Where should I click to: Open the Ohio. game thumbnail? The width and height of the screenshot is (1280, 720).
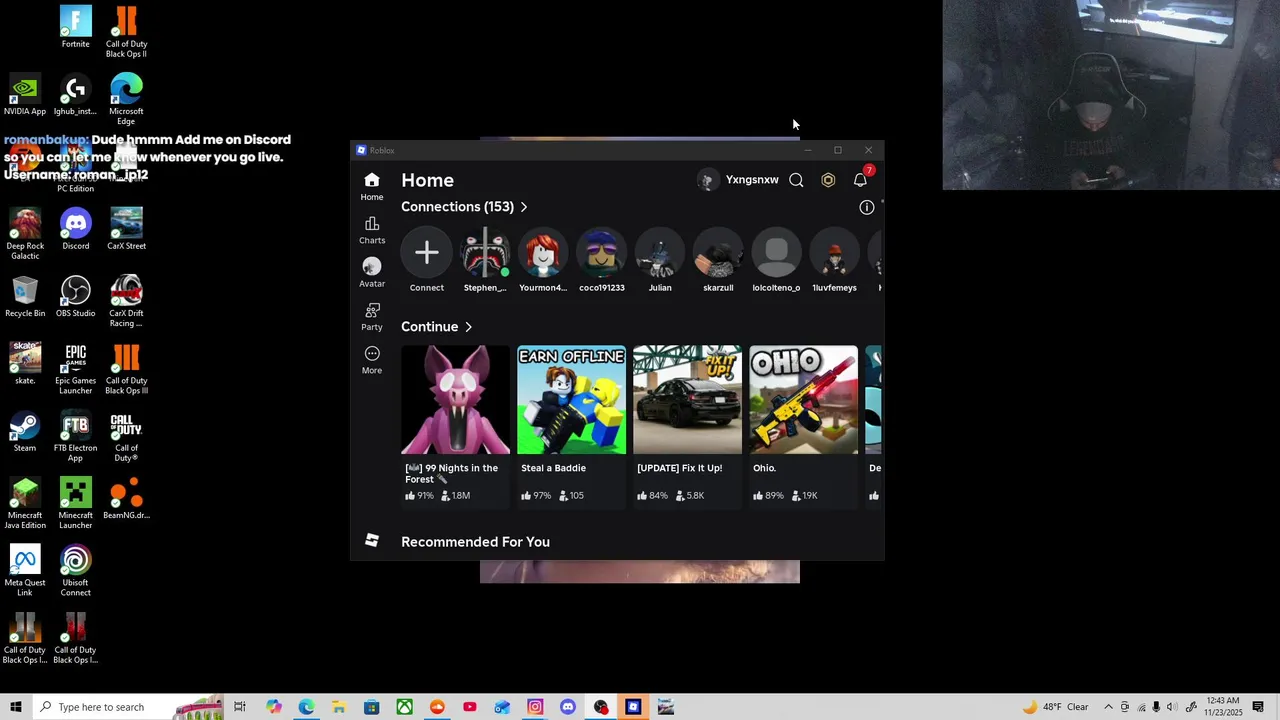click(803, 400)
